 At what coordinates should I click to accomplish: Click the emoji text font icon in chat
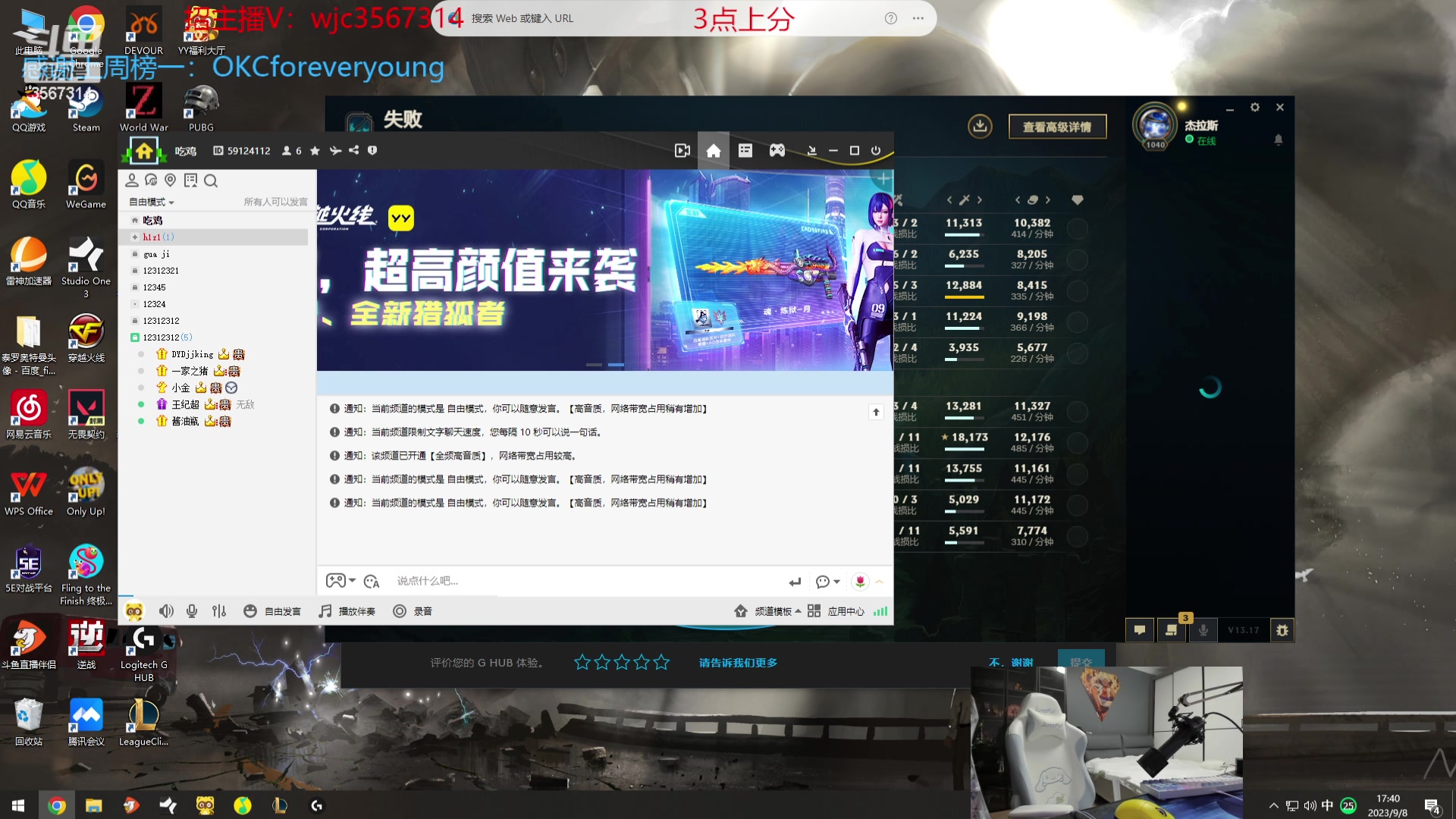coord(372,581)
